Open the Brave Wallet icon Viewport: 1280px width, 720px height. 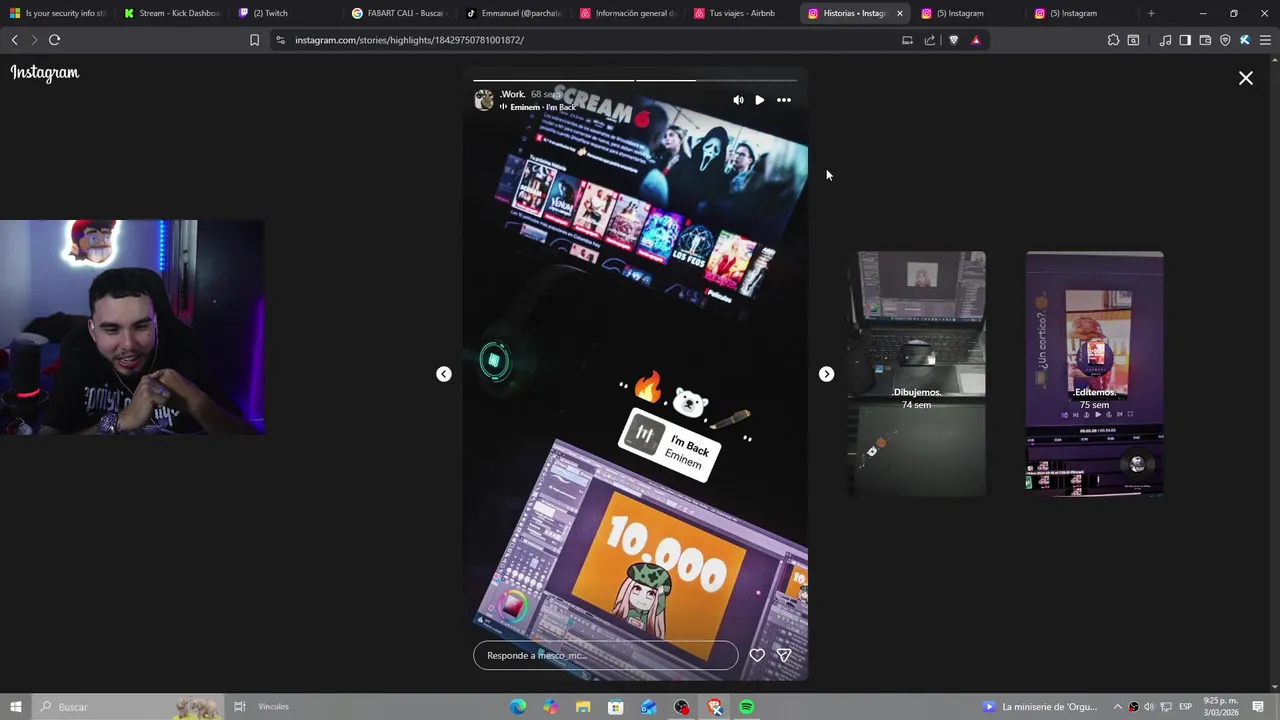[1205, 40]
